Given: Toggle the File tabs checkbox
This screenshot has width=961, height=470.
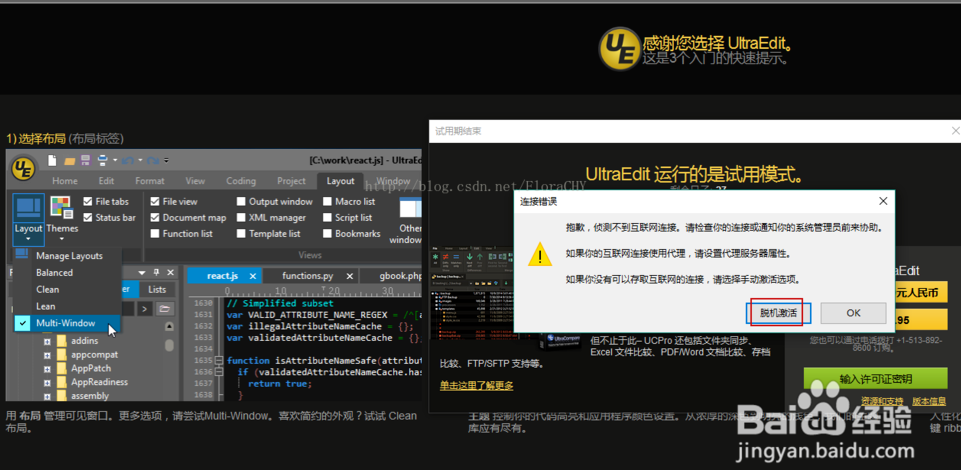Looking at the screenshot, I should coord(88,201).
